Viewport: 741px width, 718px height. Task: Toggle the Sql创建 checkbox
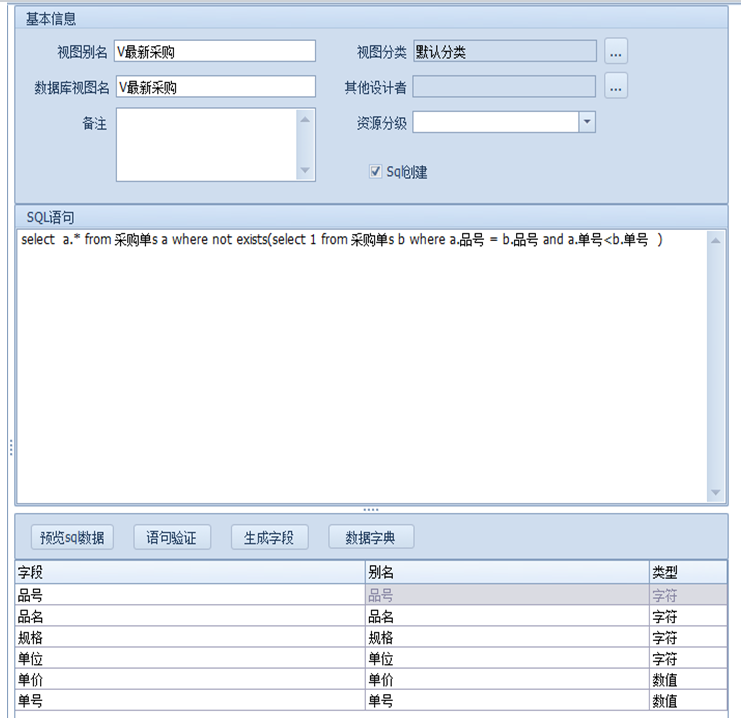pos(376,172)
